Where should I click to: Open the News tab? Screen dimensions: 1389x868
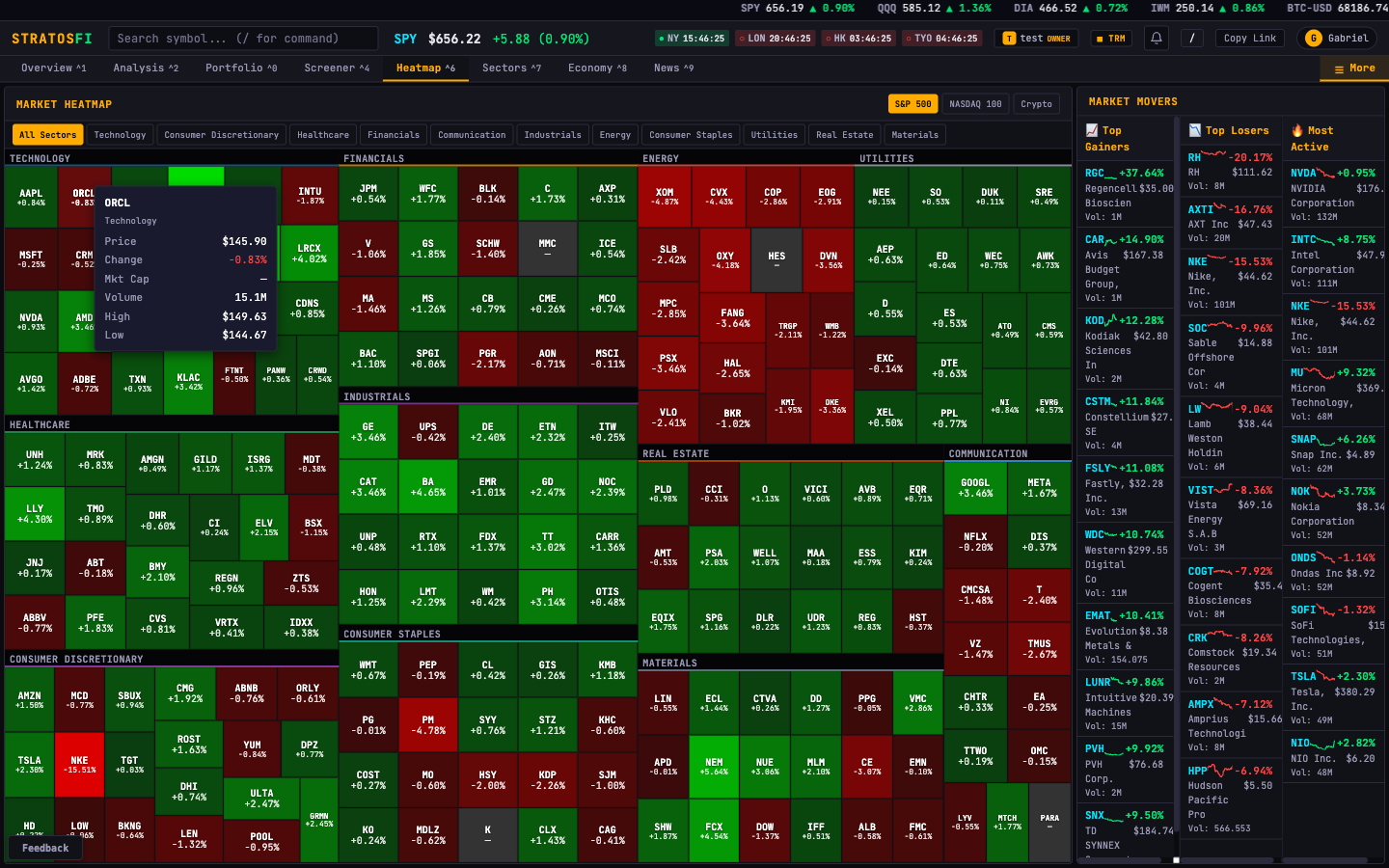pyautogui.click(x=673, y=68)
